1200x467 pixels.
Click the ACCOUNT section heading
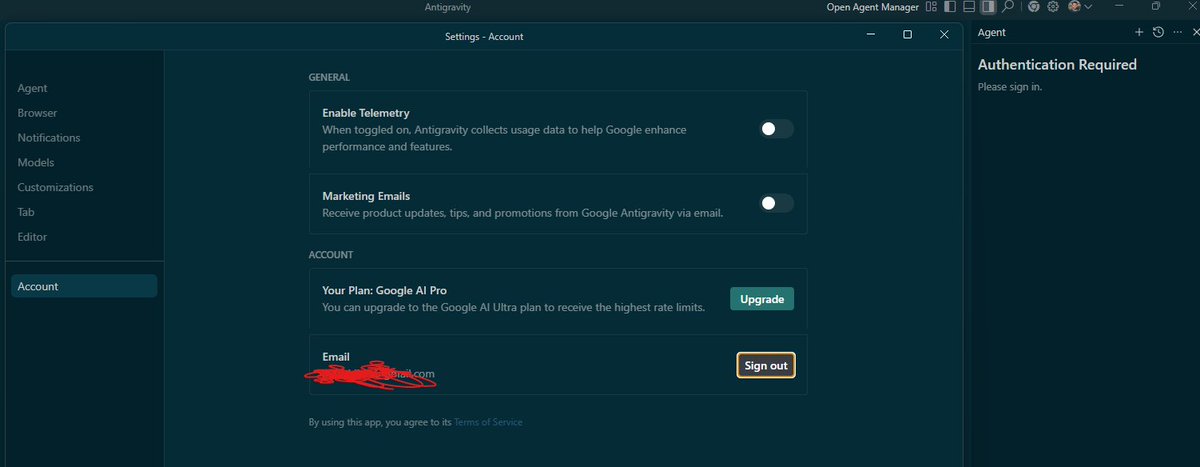(331, 255)
